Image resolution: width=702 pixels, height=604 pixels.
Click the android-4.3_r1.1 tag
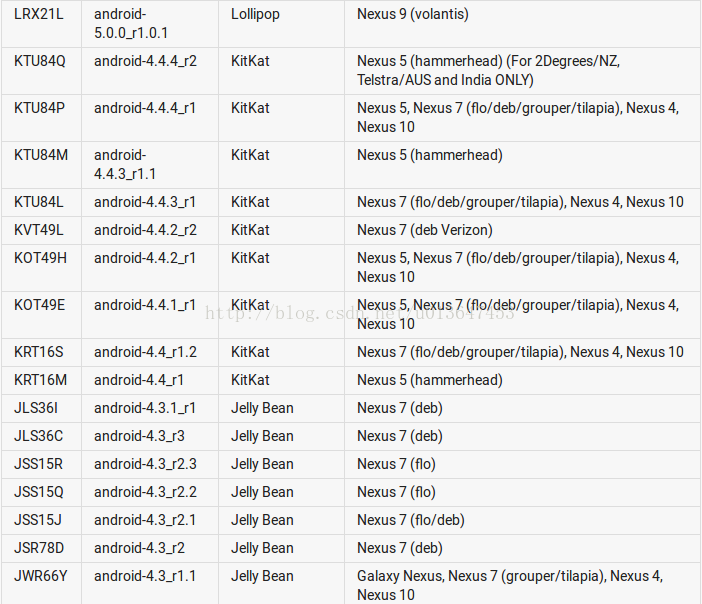click(x=145, y=576)
